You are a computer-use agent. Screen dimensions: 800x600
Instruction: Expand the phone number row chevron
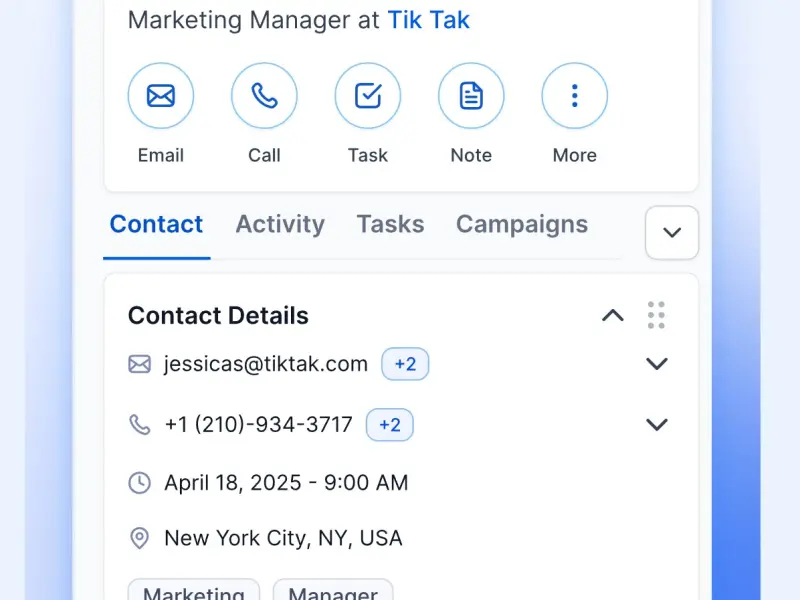656,424
